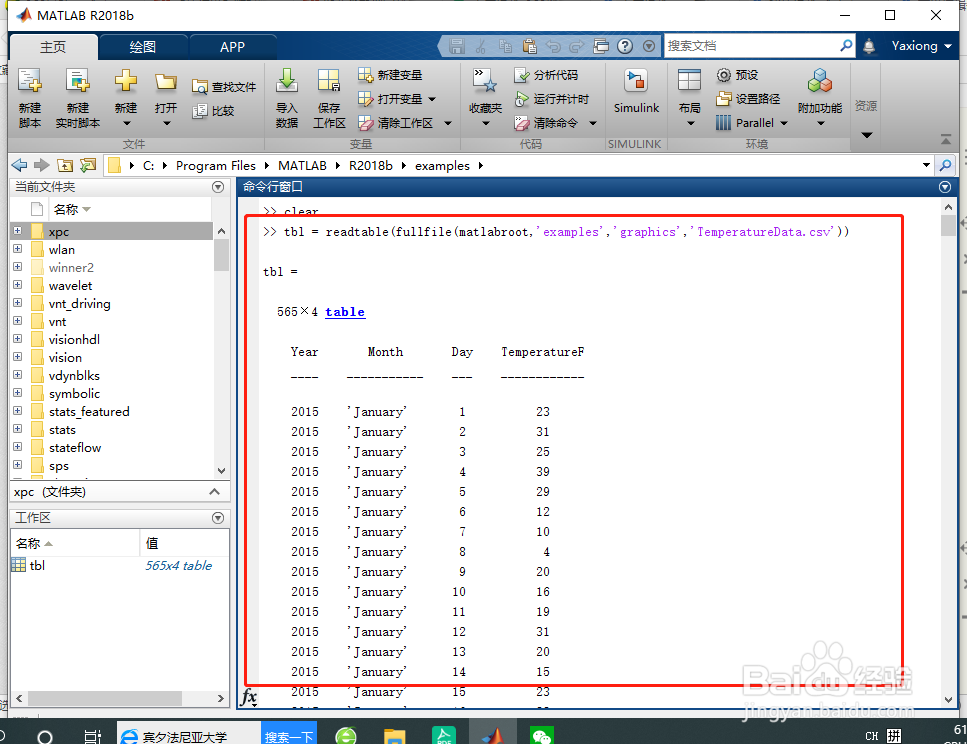Viewport: 967px width, 744px height.
Task: Click New Variable (新建变量)
Action: pyautogui.click(x=390, y=75)
